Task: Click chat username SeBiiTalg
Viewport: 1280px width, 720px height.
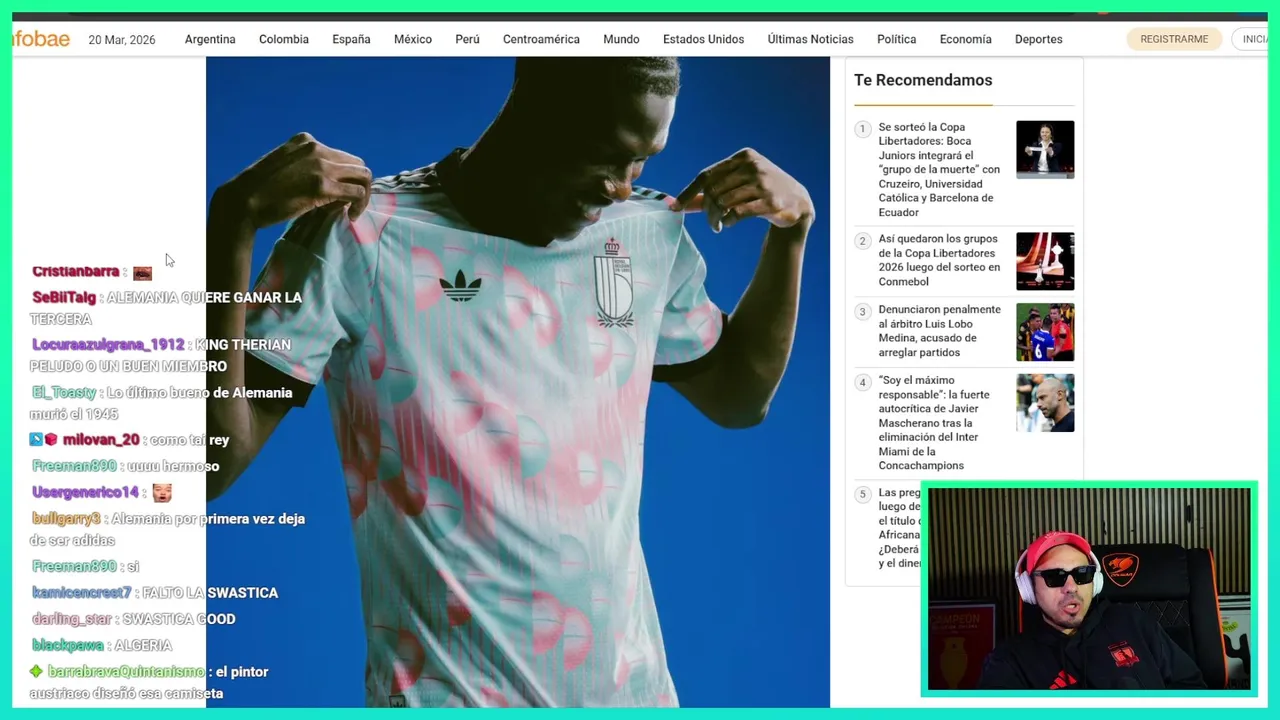Action: [64, 298]
